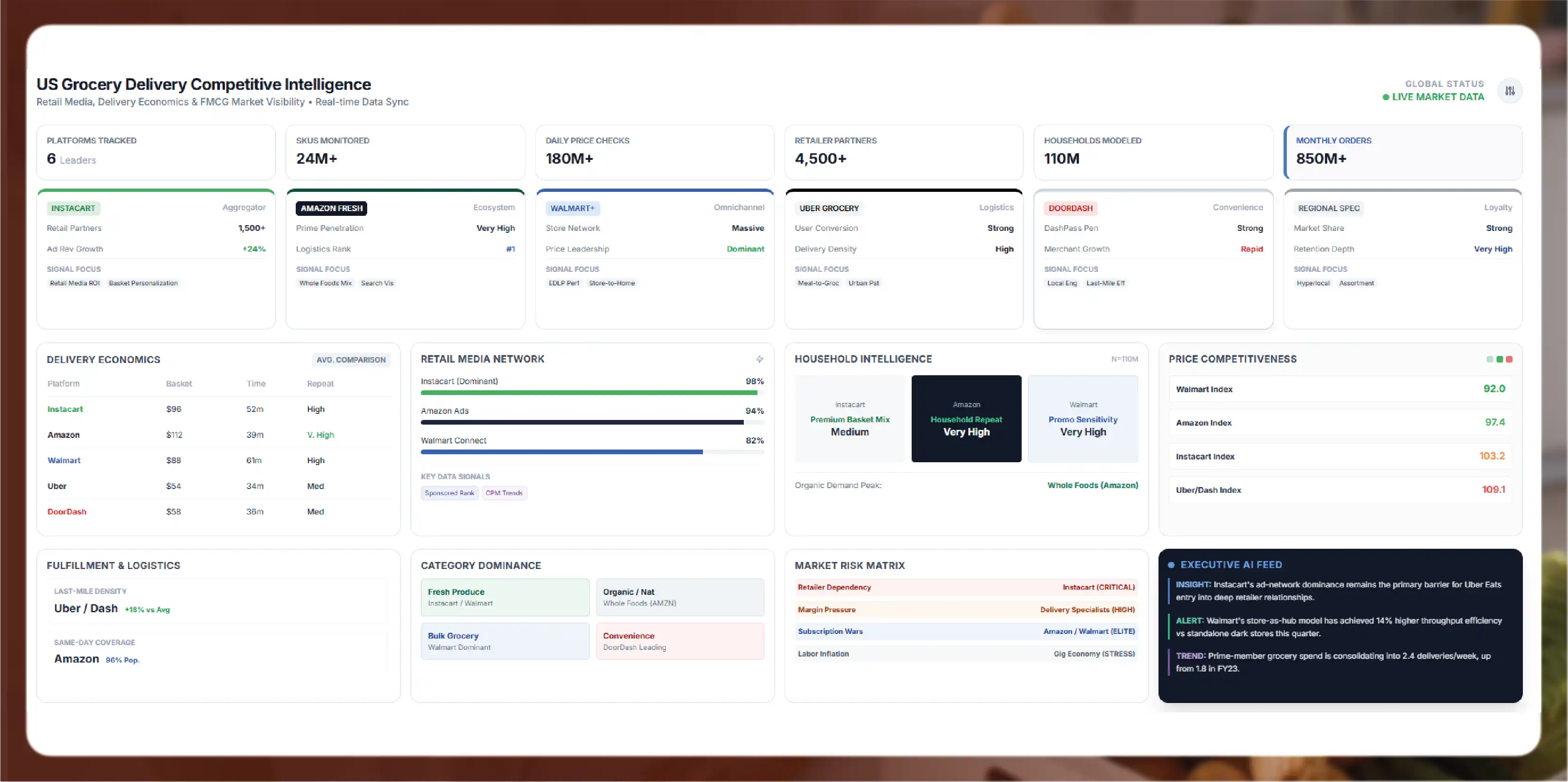
Task: Click the Basket Personalization tag
Action: coord(143,283)
